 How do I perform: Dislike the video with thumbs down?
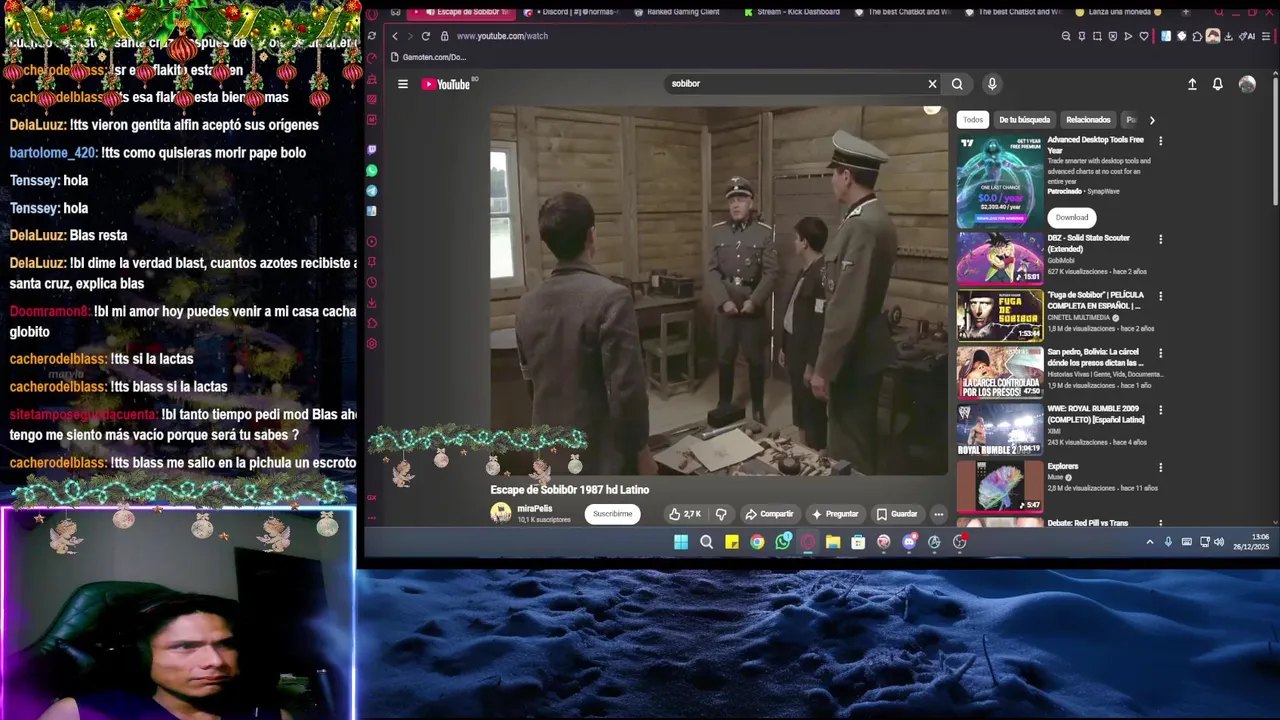pyautogui.click(x=721, y=514)
